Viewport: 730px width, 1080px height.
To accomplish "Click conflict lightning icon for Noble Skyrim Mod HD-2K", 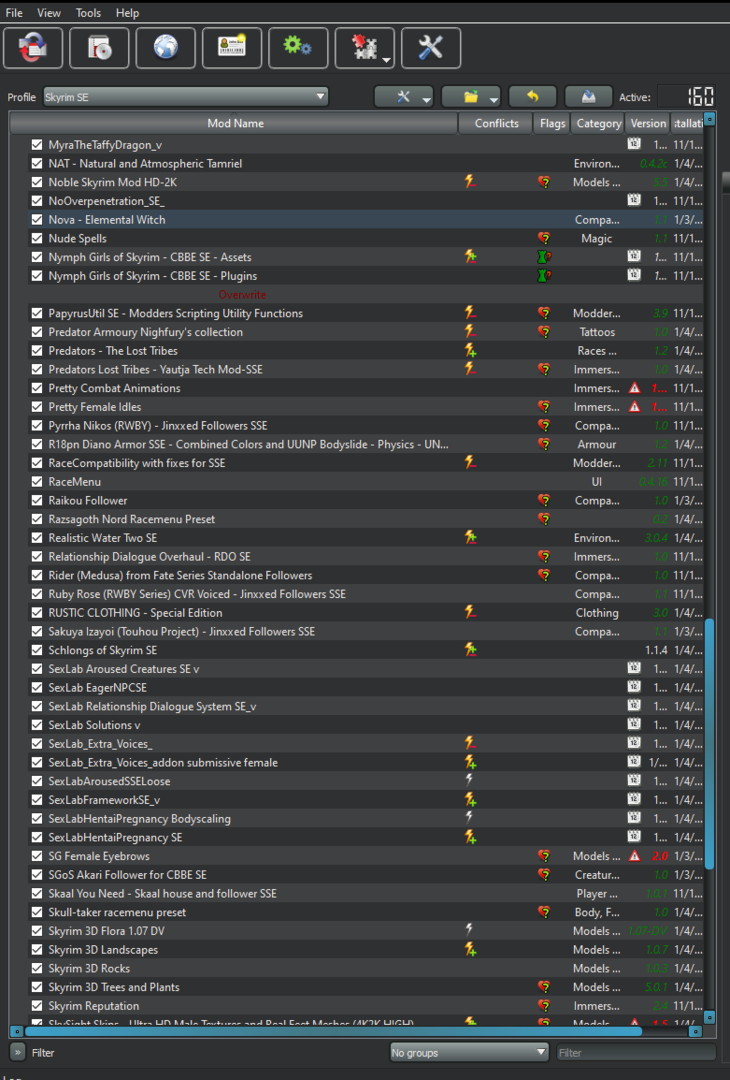I will tap(470, 182).
